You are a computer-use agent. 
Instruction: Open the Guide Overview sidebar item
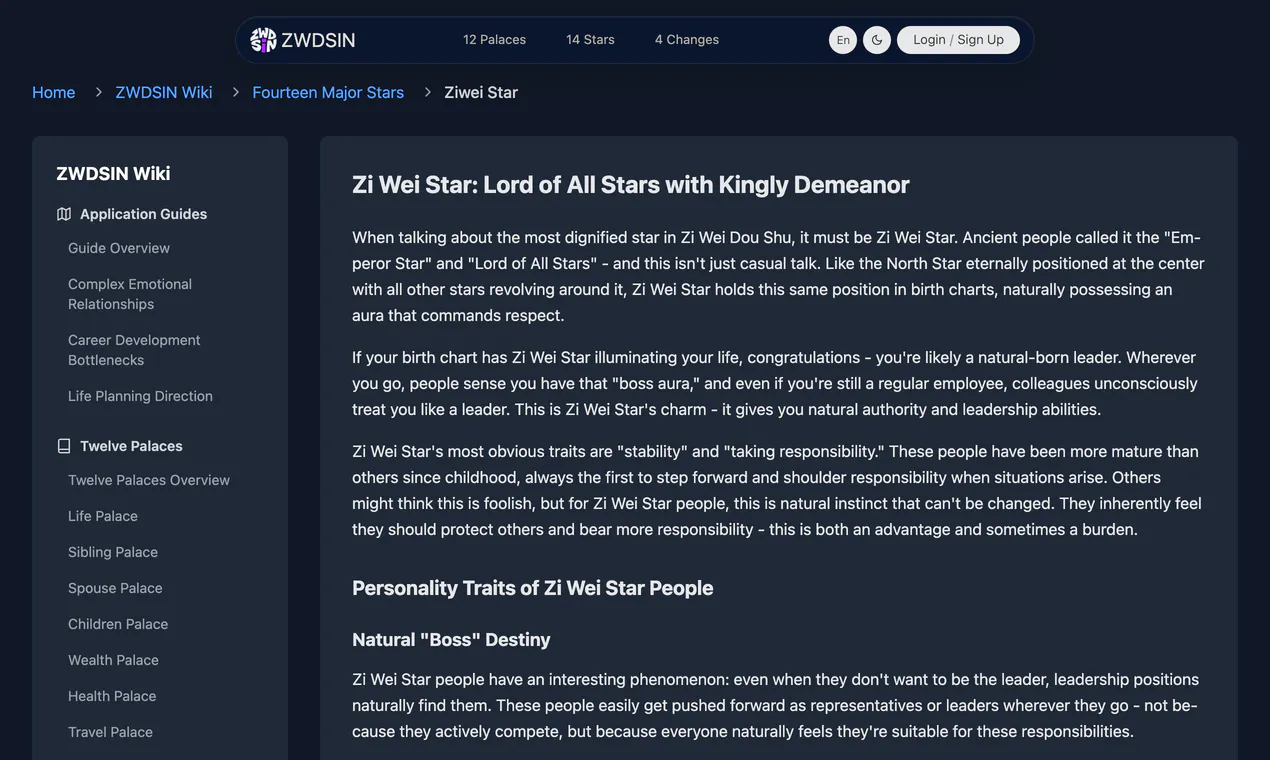tap(119, 248)
